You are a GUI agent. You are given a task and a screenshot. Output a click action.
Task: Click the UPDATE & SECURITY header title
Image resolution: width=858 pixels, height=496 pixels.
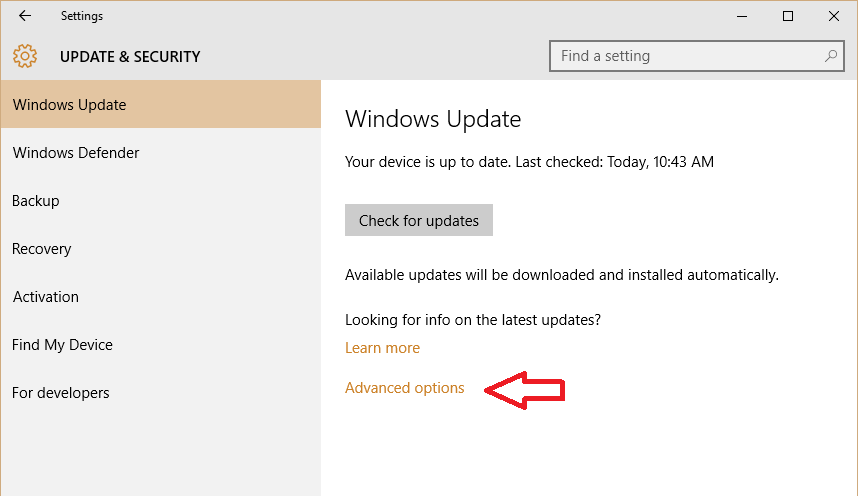click(x=130, y=56)
